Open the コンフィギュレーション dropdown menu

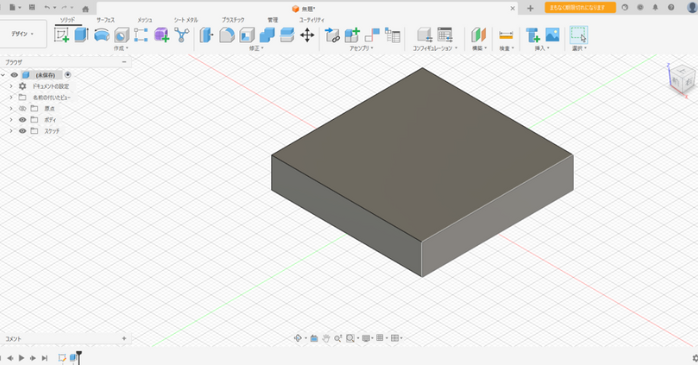point(435,48)
